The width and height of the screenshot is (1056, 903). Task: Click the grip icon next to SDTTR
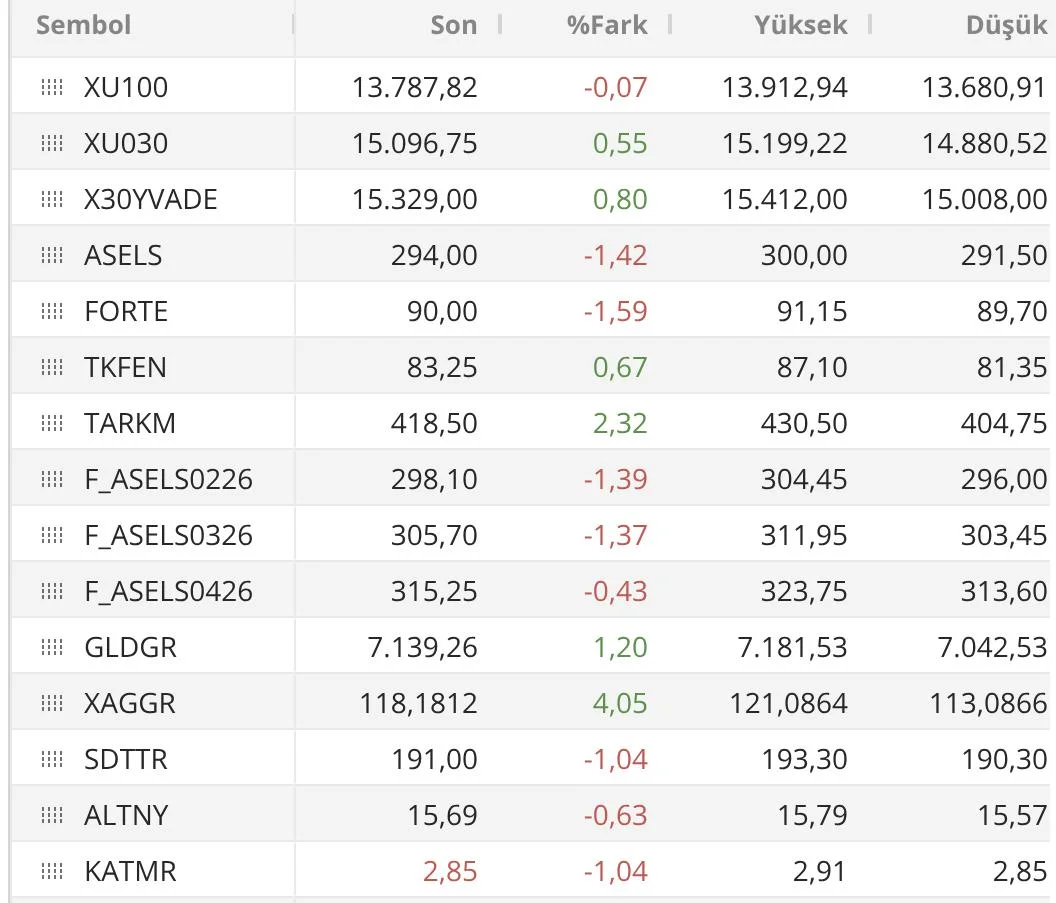pyautogui.click(x=52, y=760)
